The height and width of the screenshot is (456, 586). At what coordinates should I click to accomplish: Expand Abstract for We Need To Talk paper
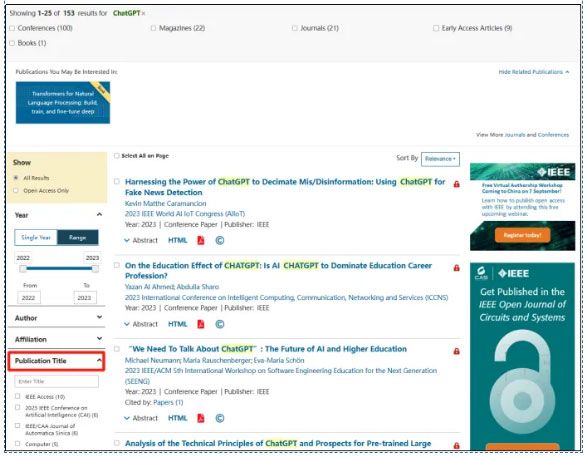pyautogui.click(x=141, y=418)
